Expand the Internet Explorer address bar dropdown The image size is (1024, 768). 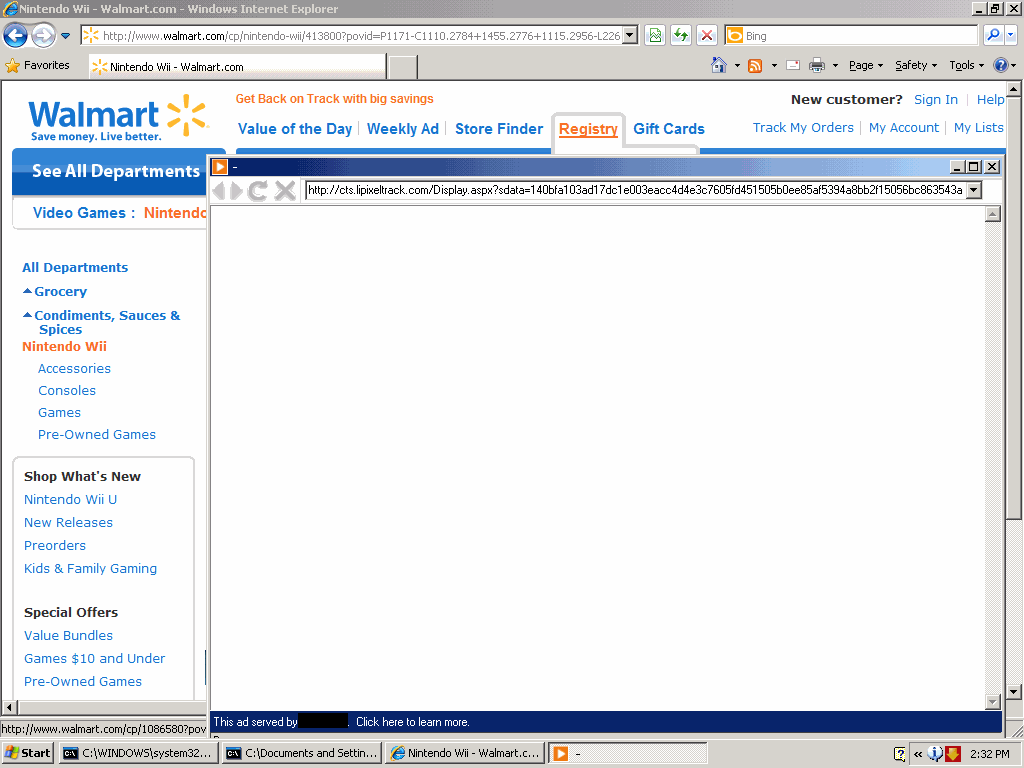(630, 36)
